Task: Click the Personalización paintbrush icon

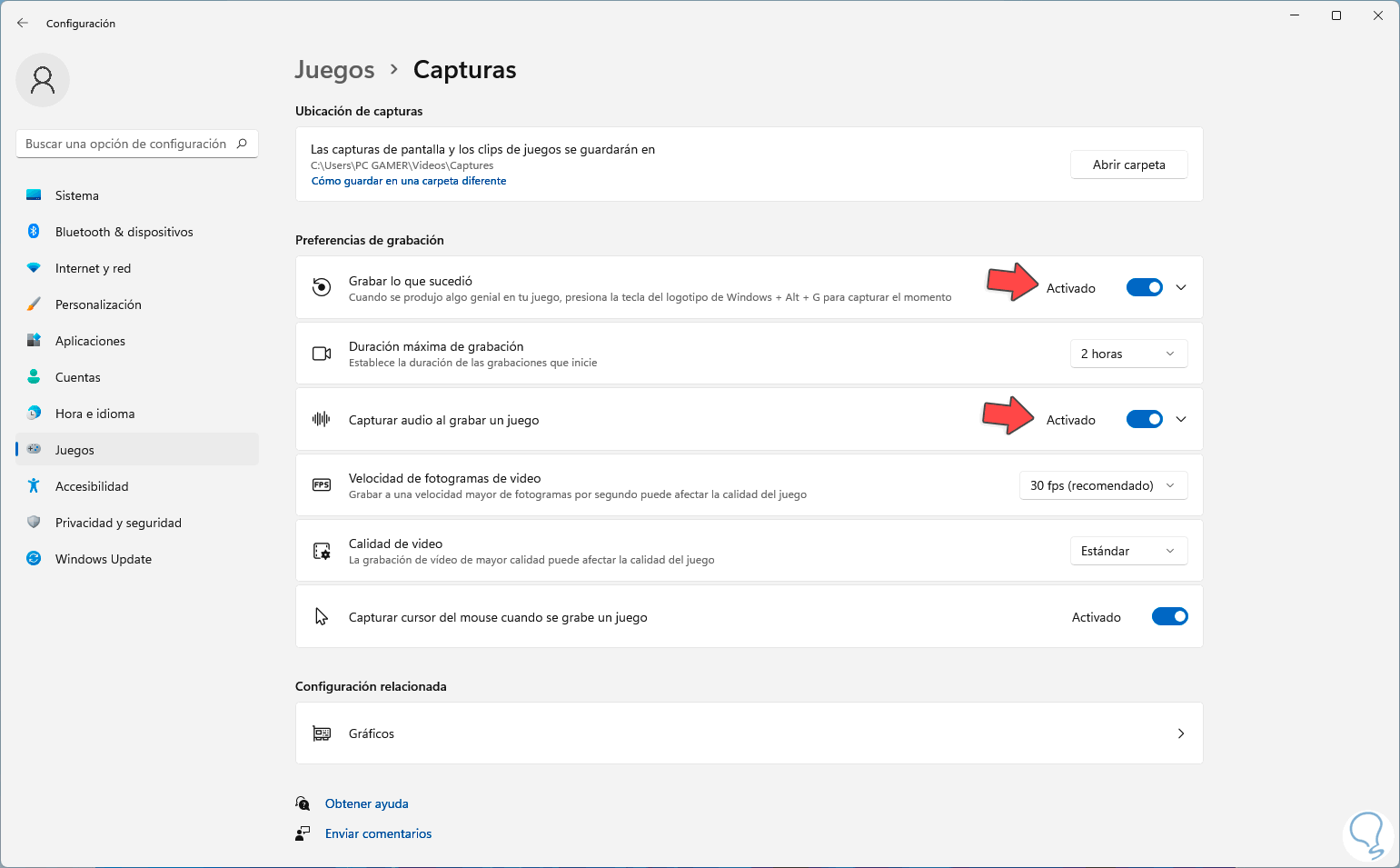Action: pos(34,304)
